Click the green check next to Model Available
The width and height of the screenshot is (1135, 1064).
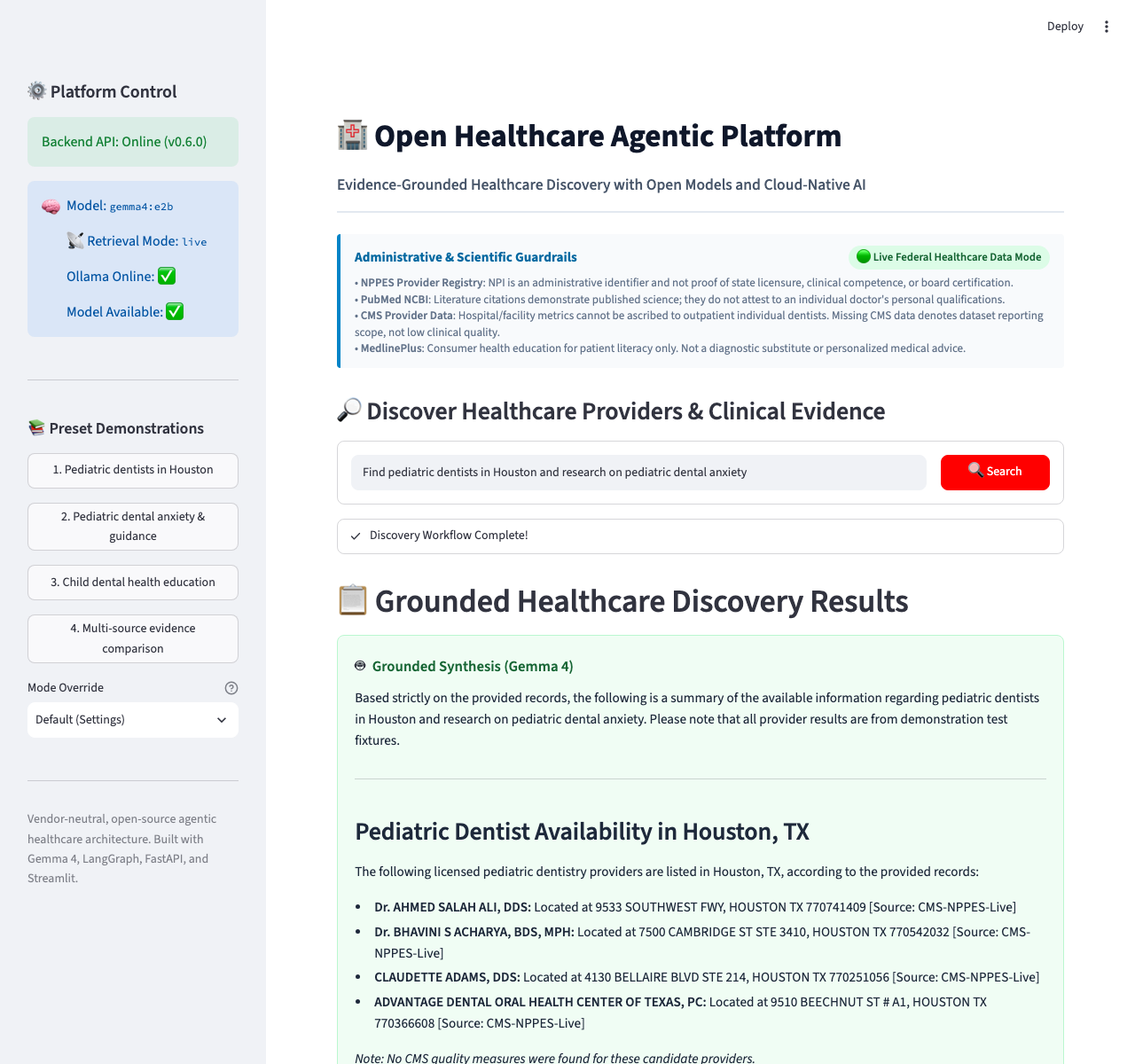tap(175, 312)
